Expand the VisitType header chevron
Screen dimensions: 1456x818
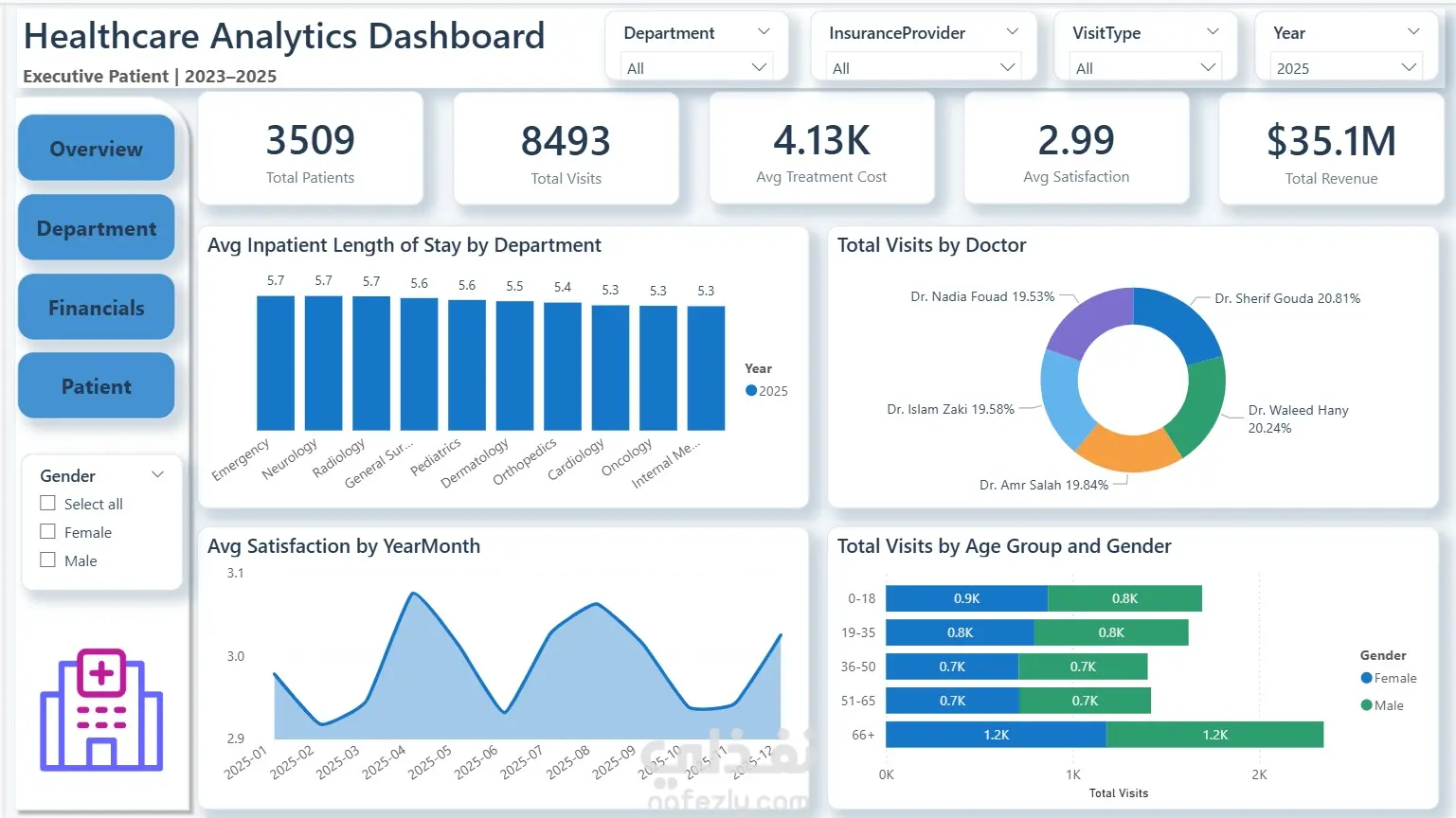[x=1212, y=31]
